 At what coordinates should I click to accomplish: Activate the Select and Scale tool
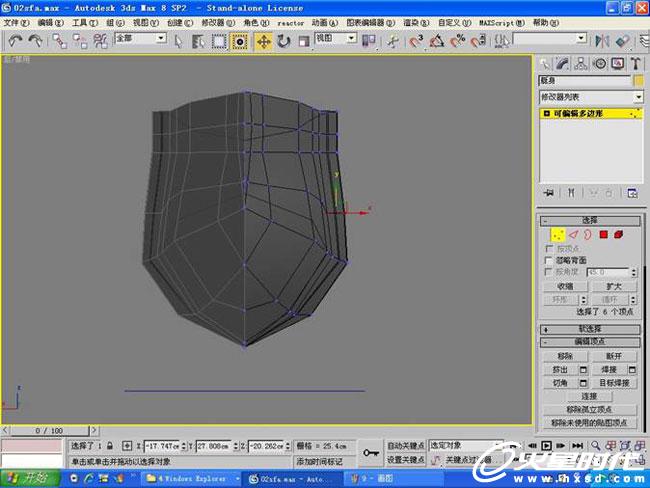point(304,41)
